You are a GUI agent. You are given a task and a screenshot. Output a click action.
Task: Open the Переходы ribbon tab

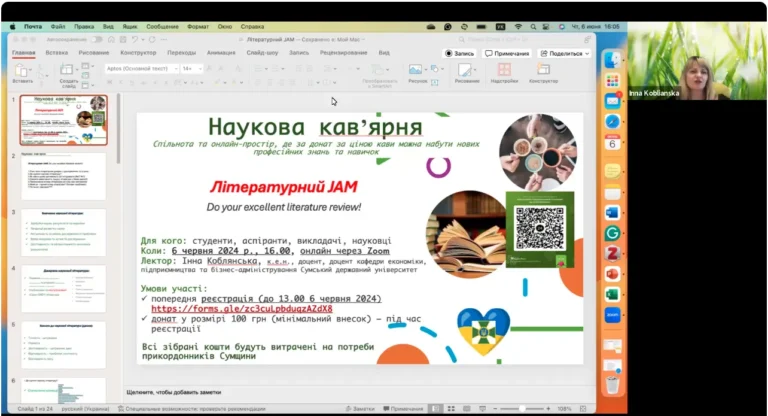pos(181,52)
